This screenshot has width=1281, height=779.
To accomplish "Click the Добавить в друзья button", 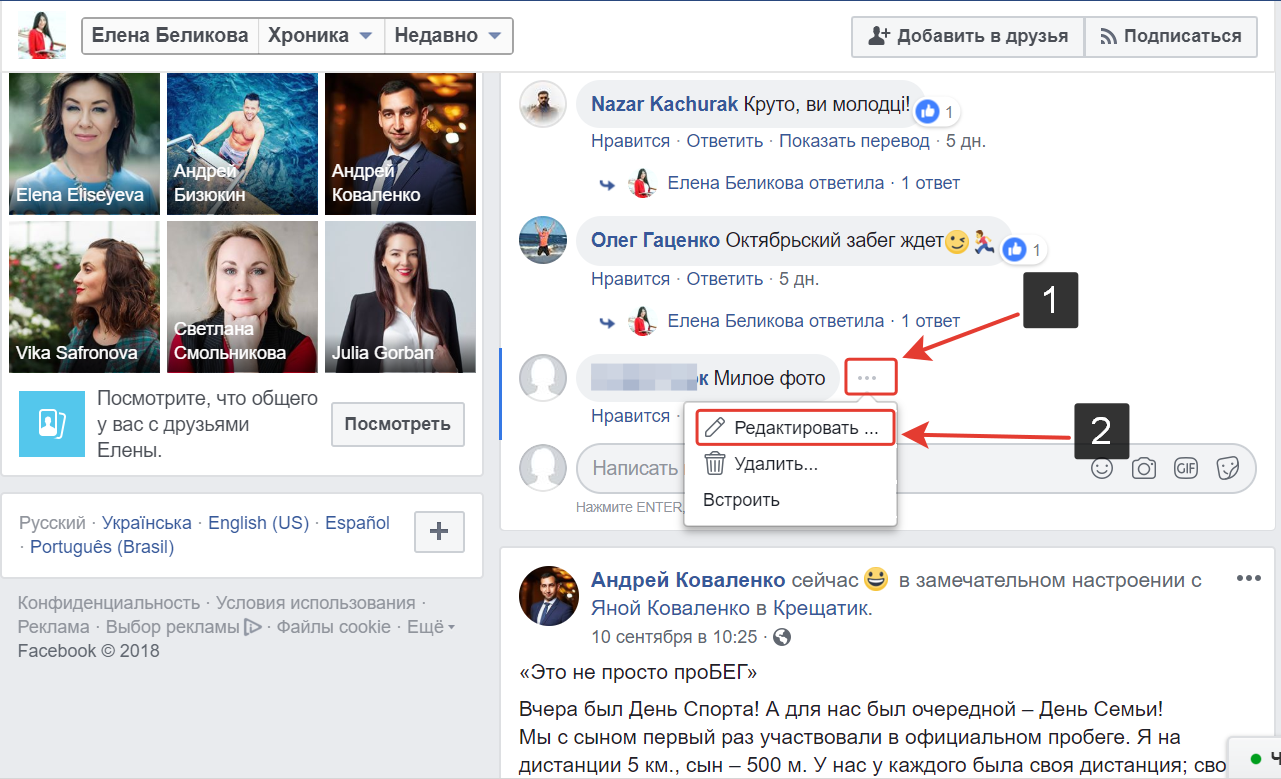I will click(x=966, y=36).
